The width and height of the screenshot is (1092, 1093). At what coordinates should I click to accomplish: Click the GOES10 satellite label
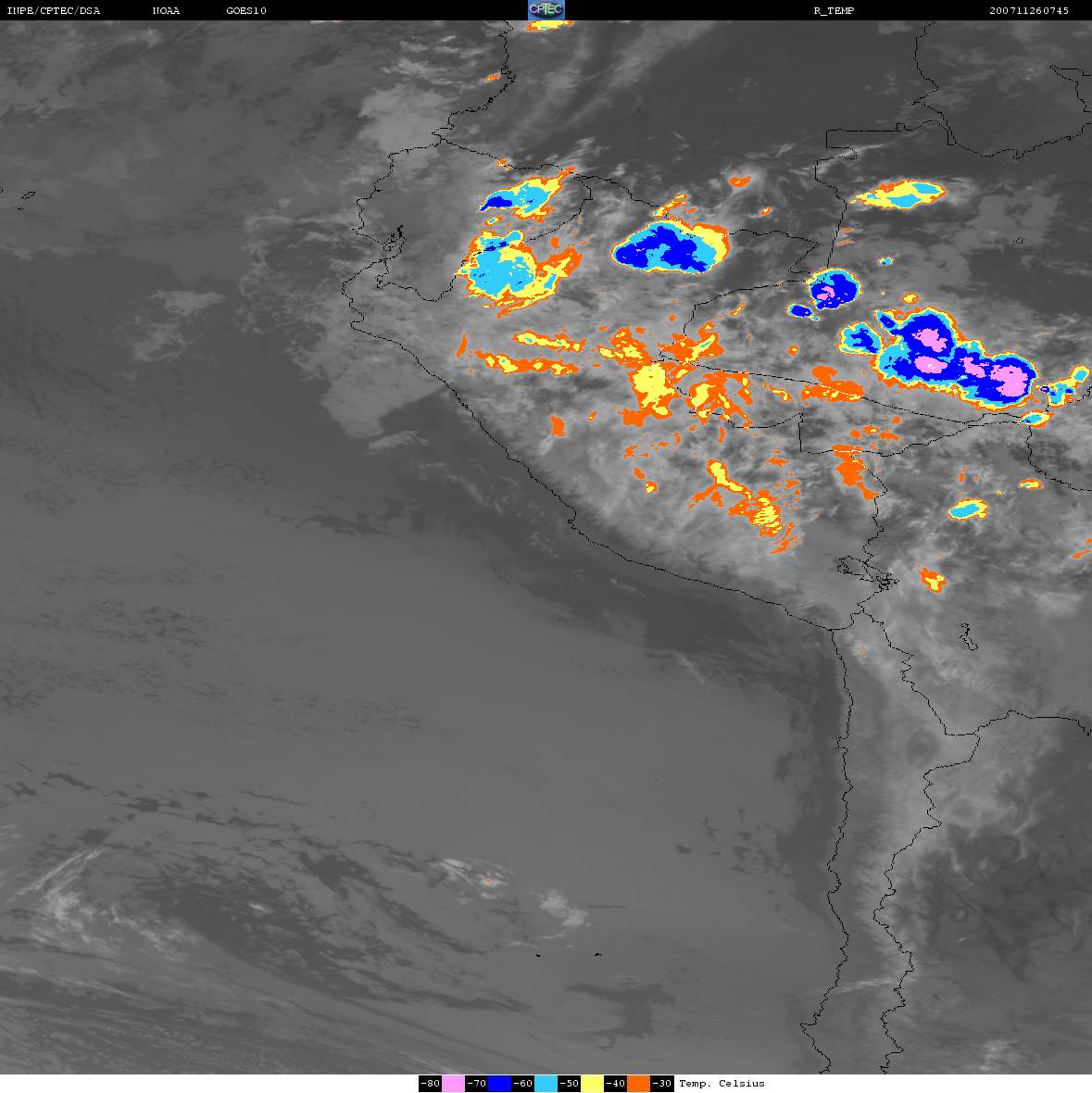246,10
